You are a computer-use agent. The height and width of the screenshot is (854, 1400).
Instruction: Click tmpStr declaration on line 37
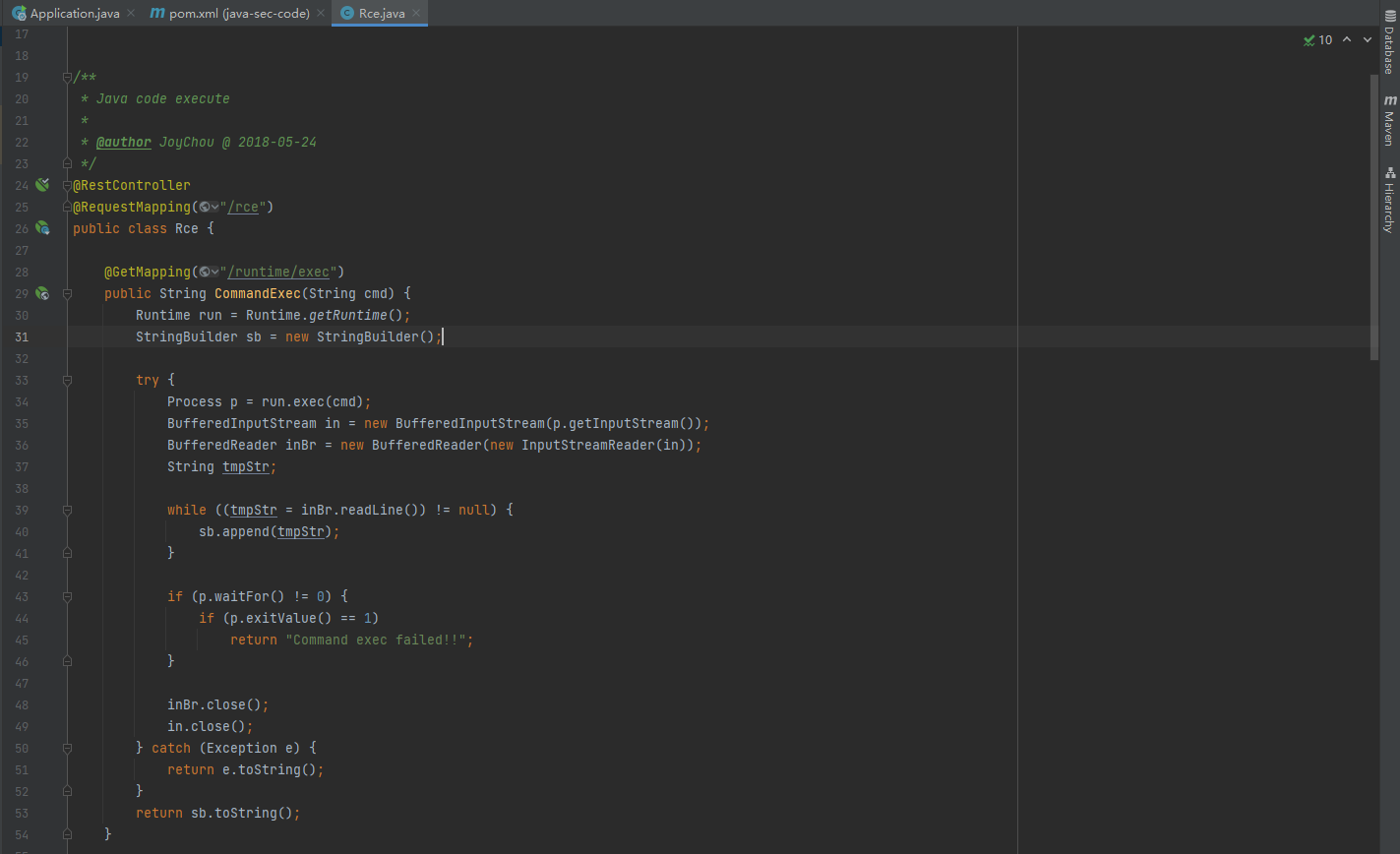coord(246,466)
